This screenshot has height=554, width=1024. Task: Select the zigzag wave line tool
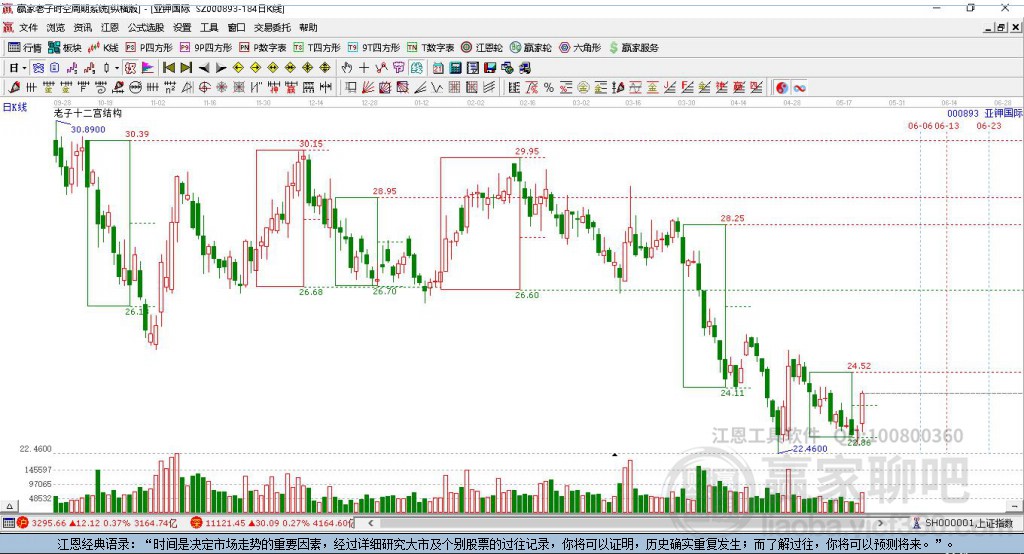pos(436,88)
